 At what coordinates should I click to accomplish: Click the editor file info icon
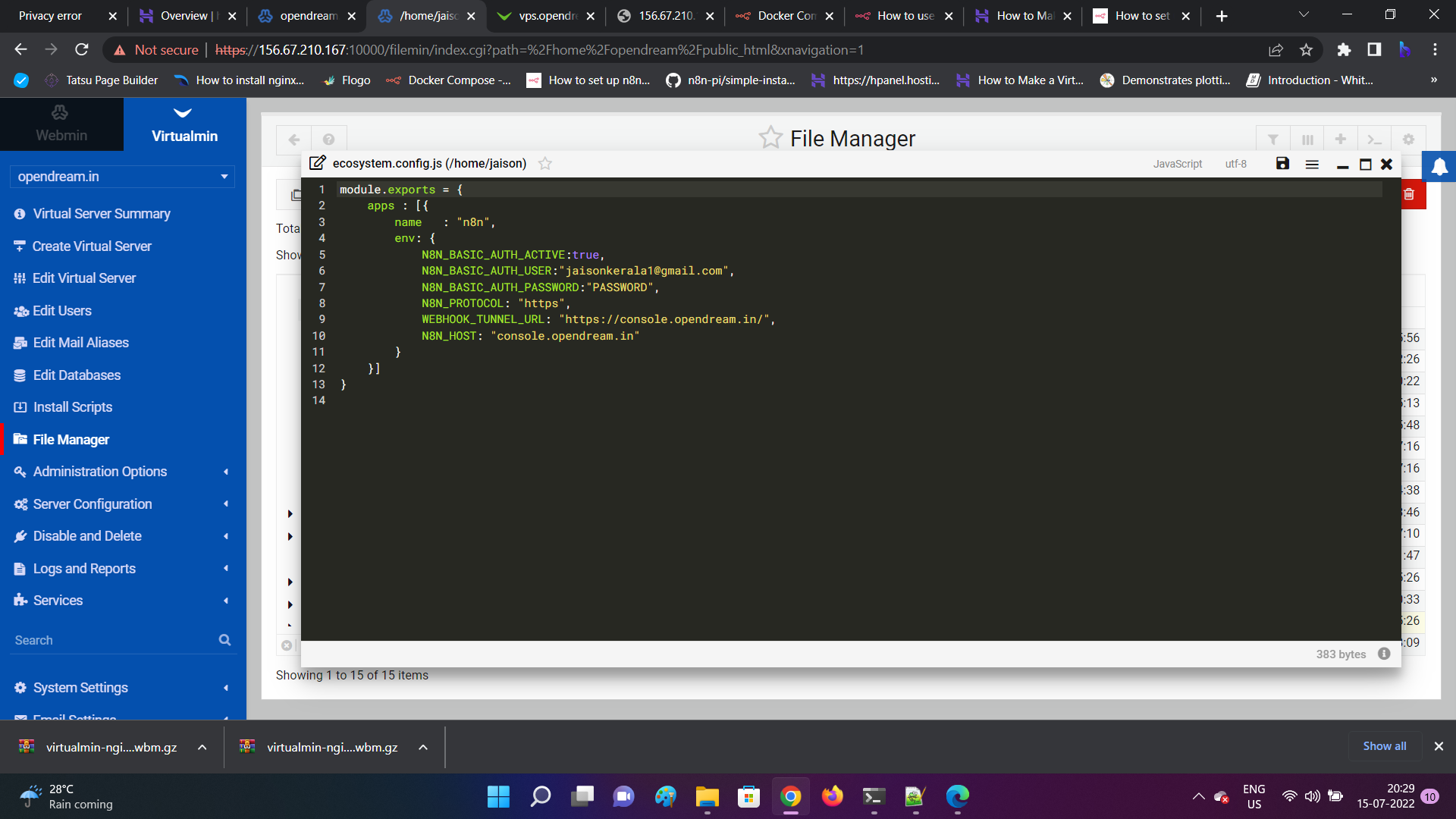pyautogui.click(x=1384, y=654)
